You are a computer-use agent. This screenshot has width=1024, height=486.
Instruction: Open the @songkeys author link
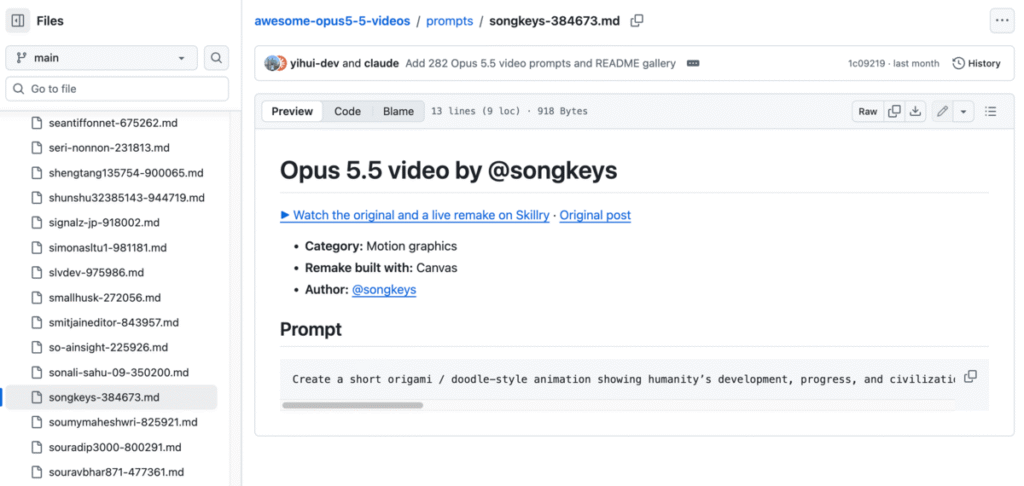(x=384, y=289)
